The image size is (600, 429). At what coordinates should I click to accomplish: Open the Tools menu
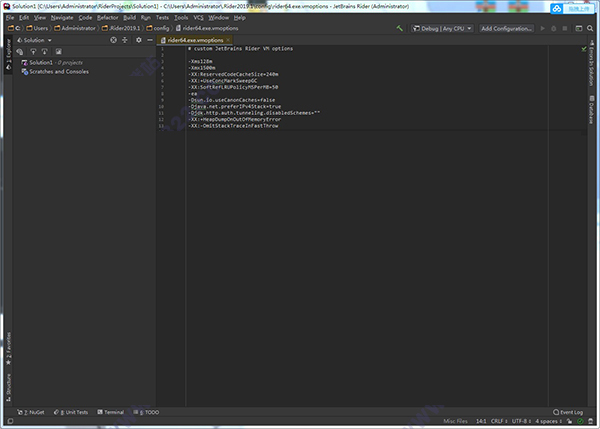[x=181, y=18]
